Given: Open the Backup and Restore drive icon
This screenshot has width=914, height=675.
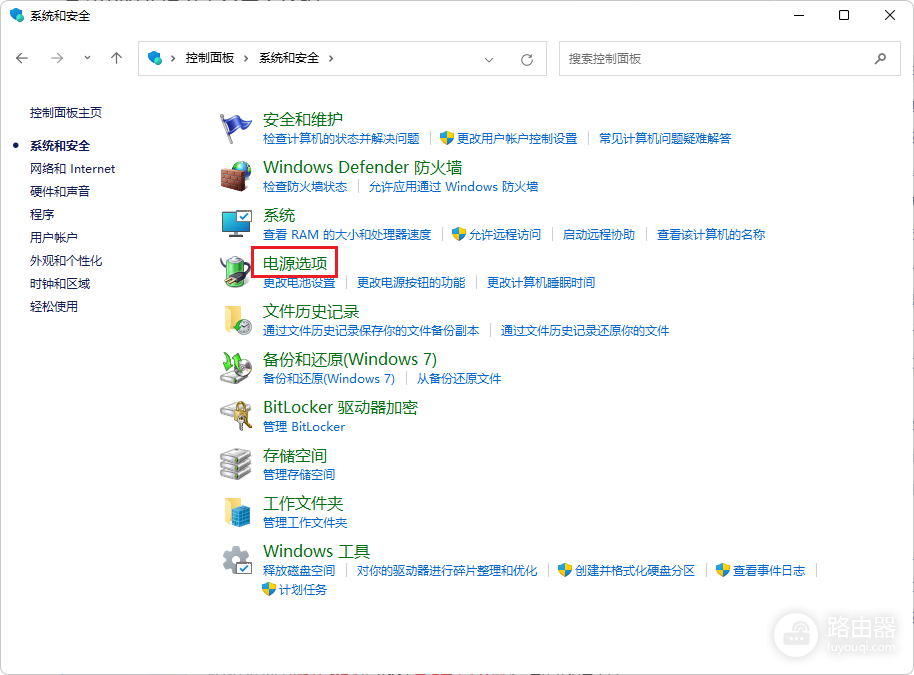Looking at the screenshot, I should pyautogui.click(x=235, y=368).
